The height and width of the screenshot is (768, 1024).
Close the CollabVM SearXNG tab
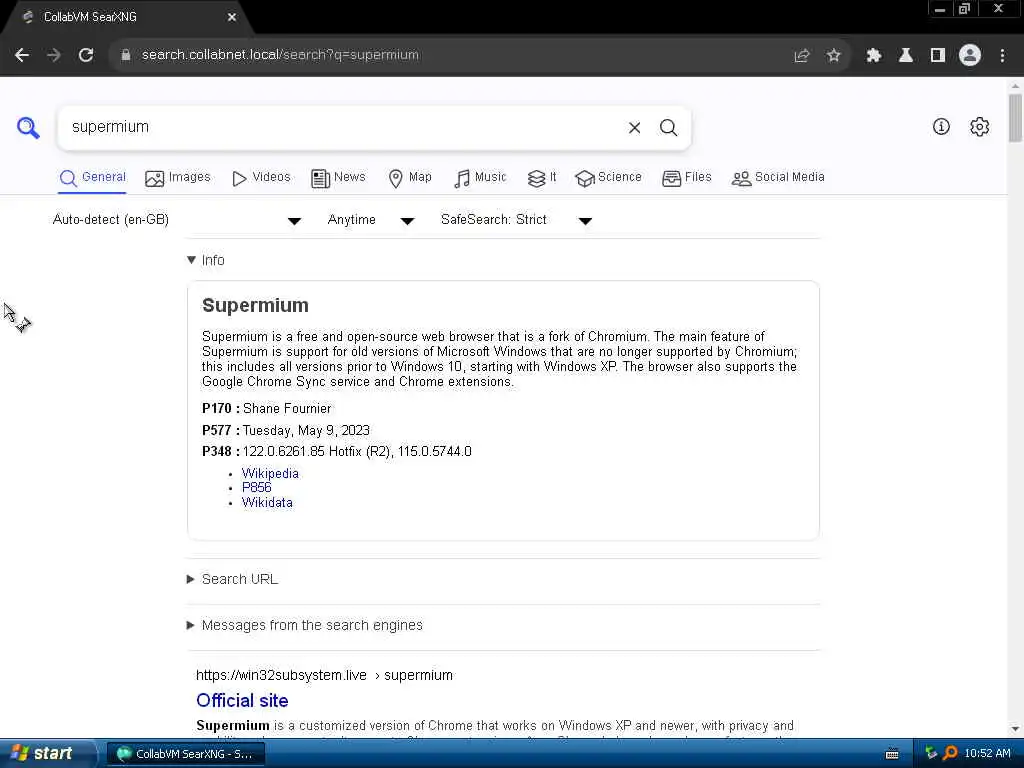click(232, 17)
